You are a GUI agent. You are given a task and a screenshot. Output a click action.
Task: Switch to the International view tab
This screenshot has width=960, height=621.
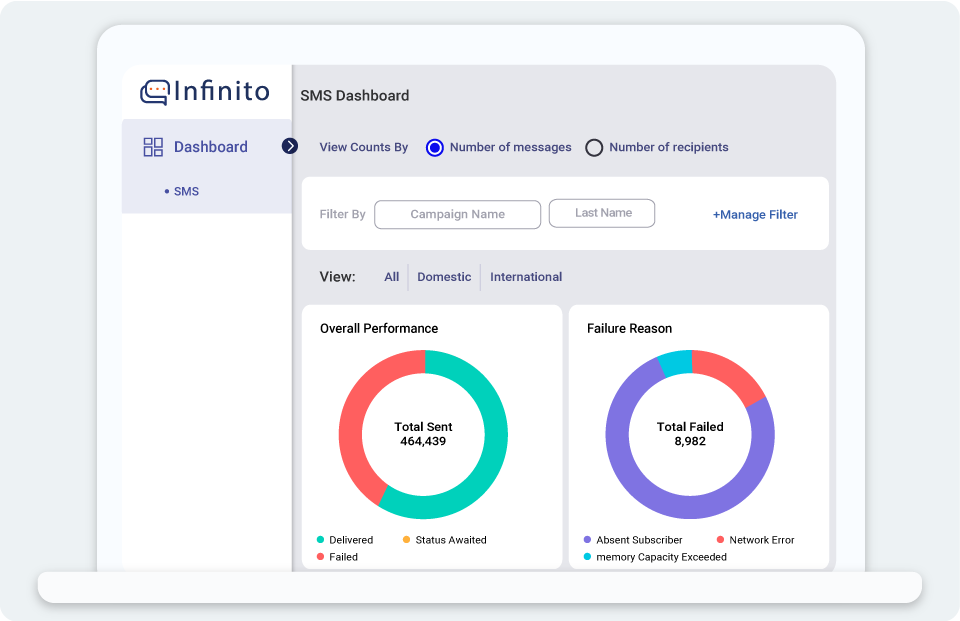526,276
